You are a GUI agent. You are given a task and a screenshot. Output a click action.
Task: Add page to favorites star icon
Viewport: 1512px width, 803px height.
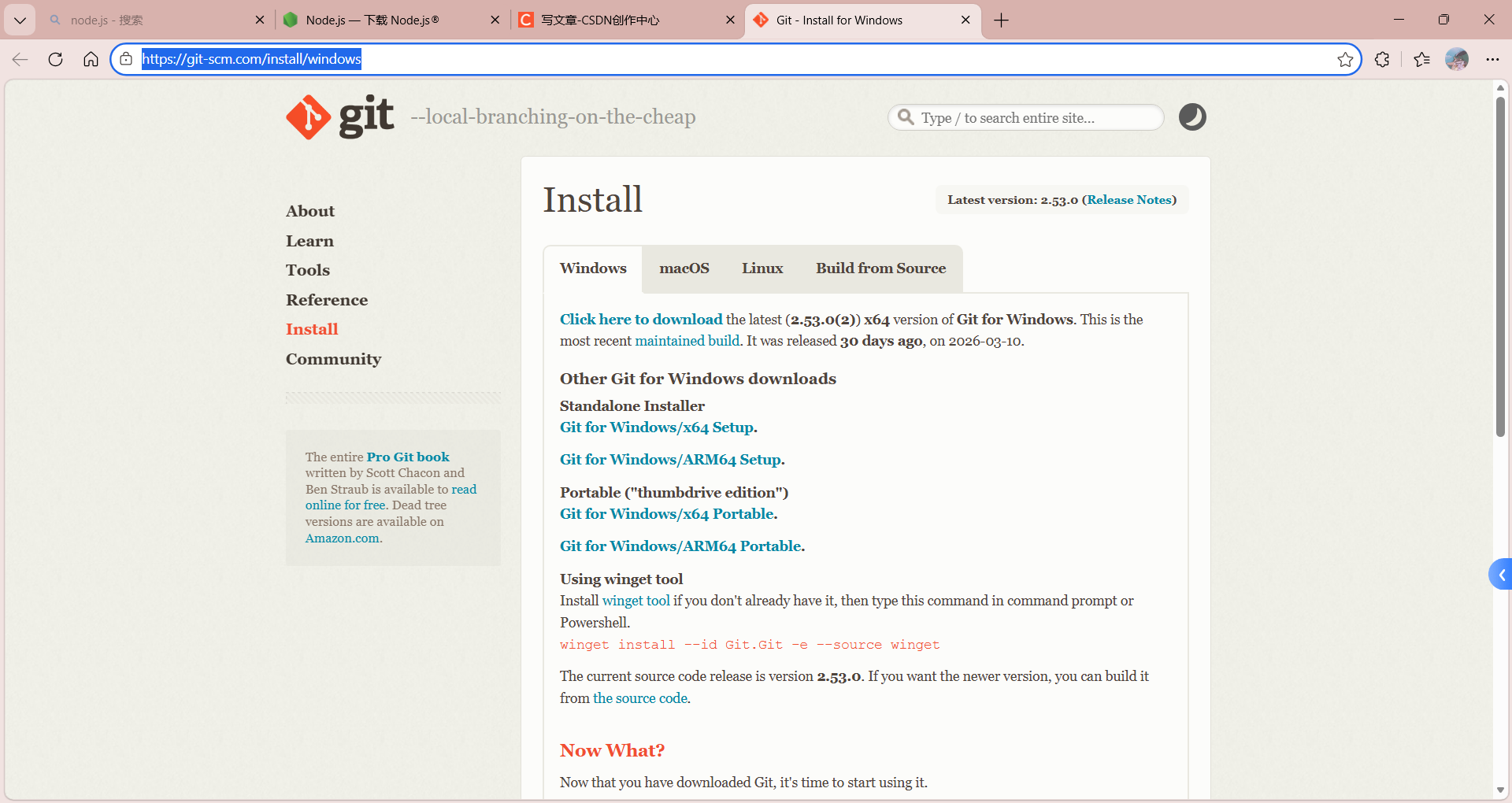1345,60
